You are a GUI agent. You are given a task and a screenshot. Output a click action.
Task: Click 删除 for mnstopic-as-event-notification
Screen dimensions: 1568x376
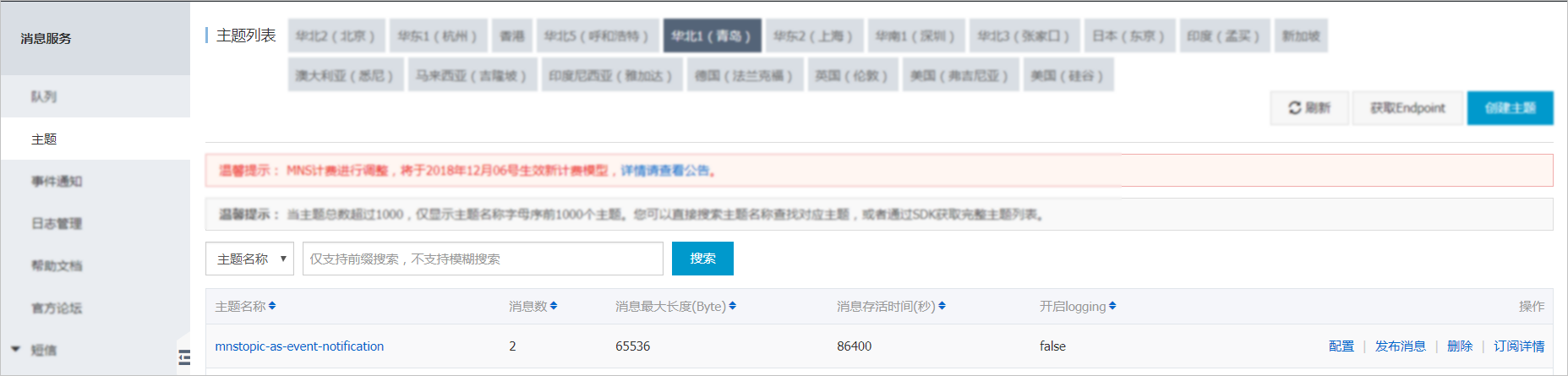pos(1459,346)
